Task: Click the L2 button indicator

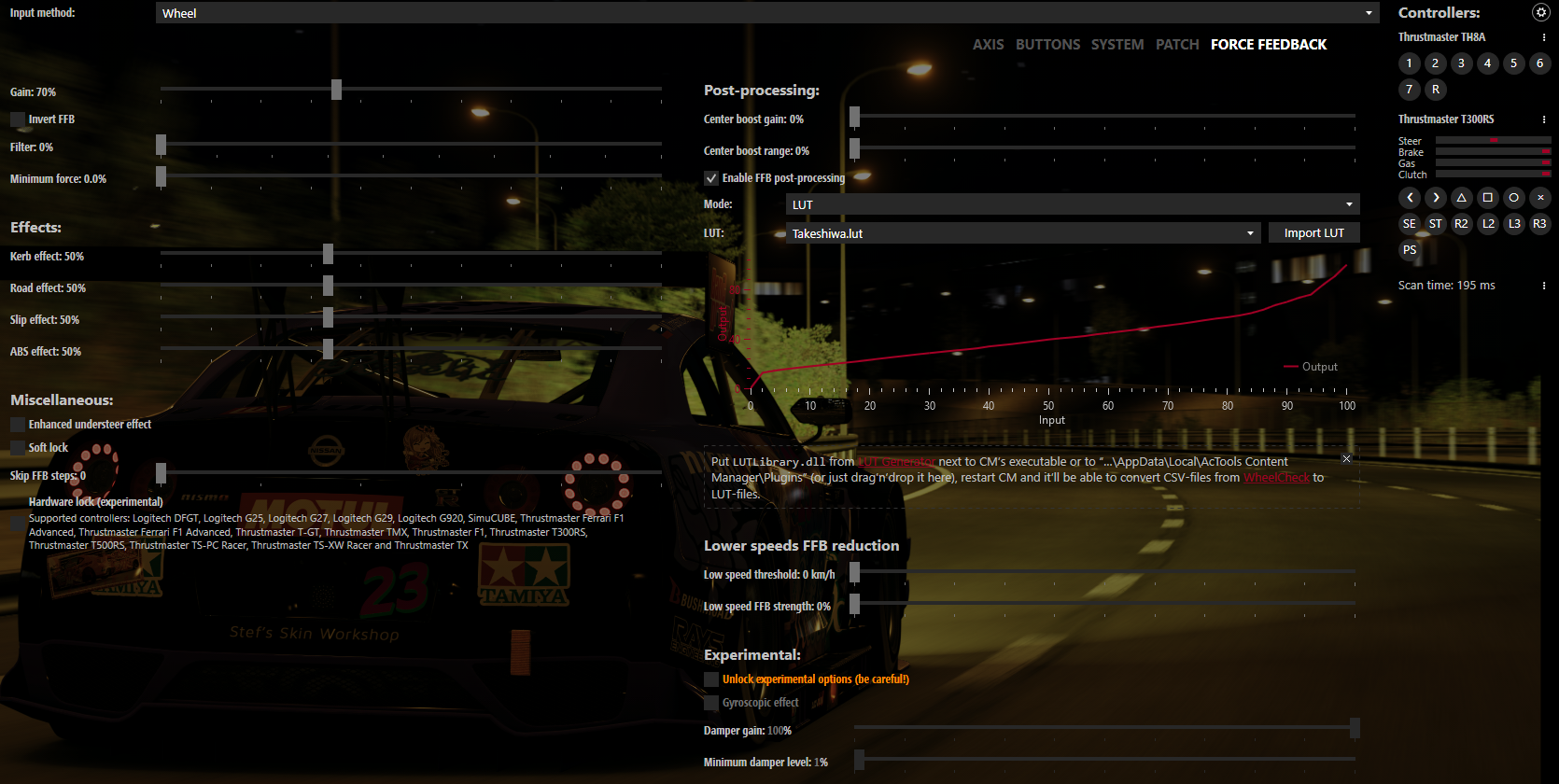Action: click(x=1488, y=224)
